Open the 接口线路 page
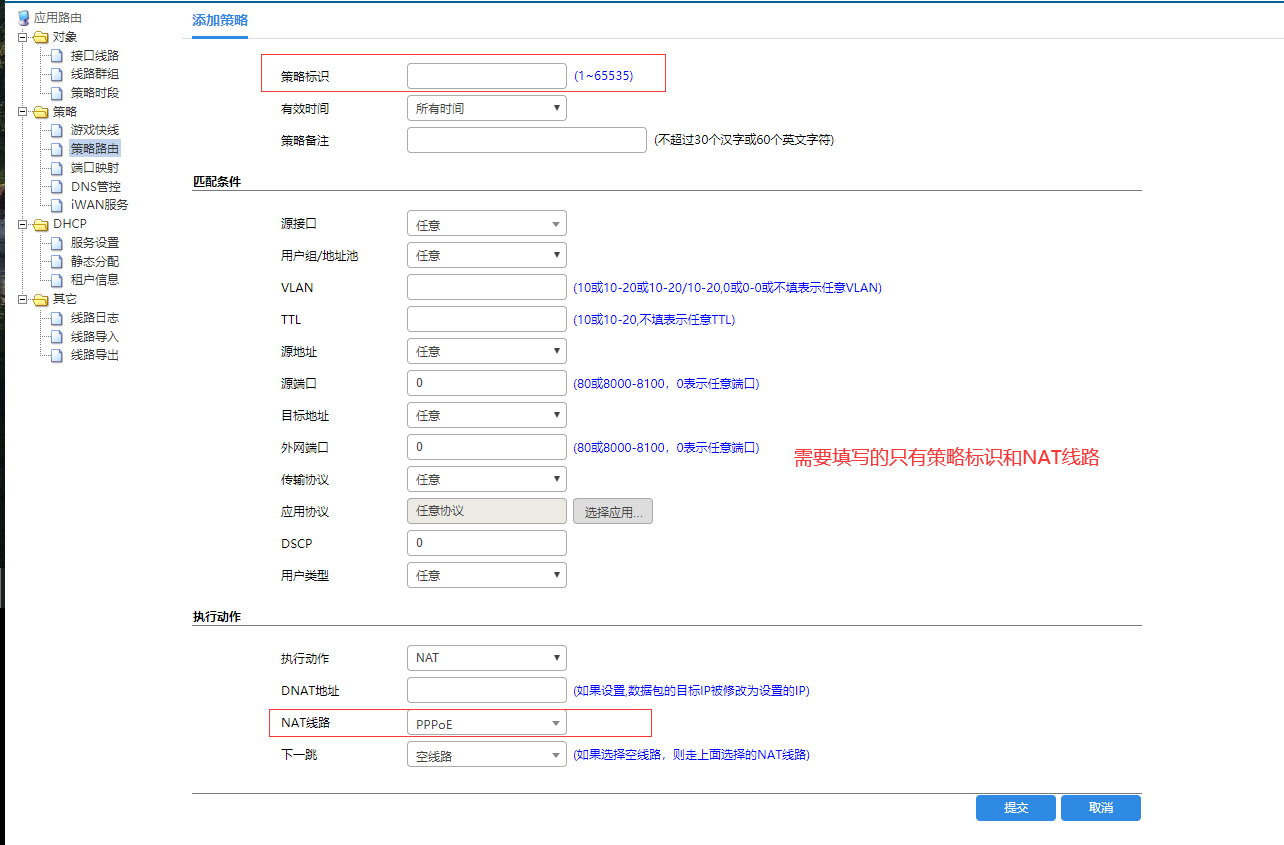 click(95, 56)
